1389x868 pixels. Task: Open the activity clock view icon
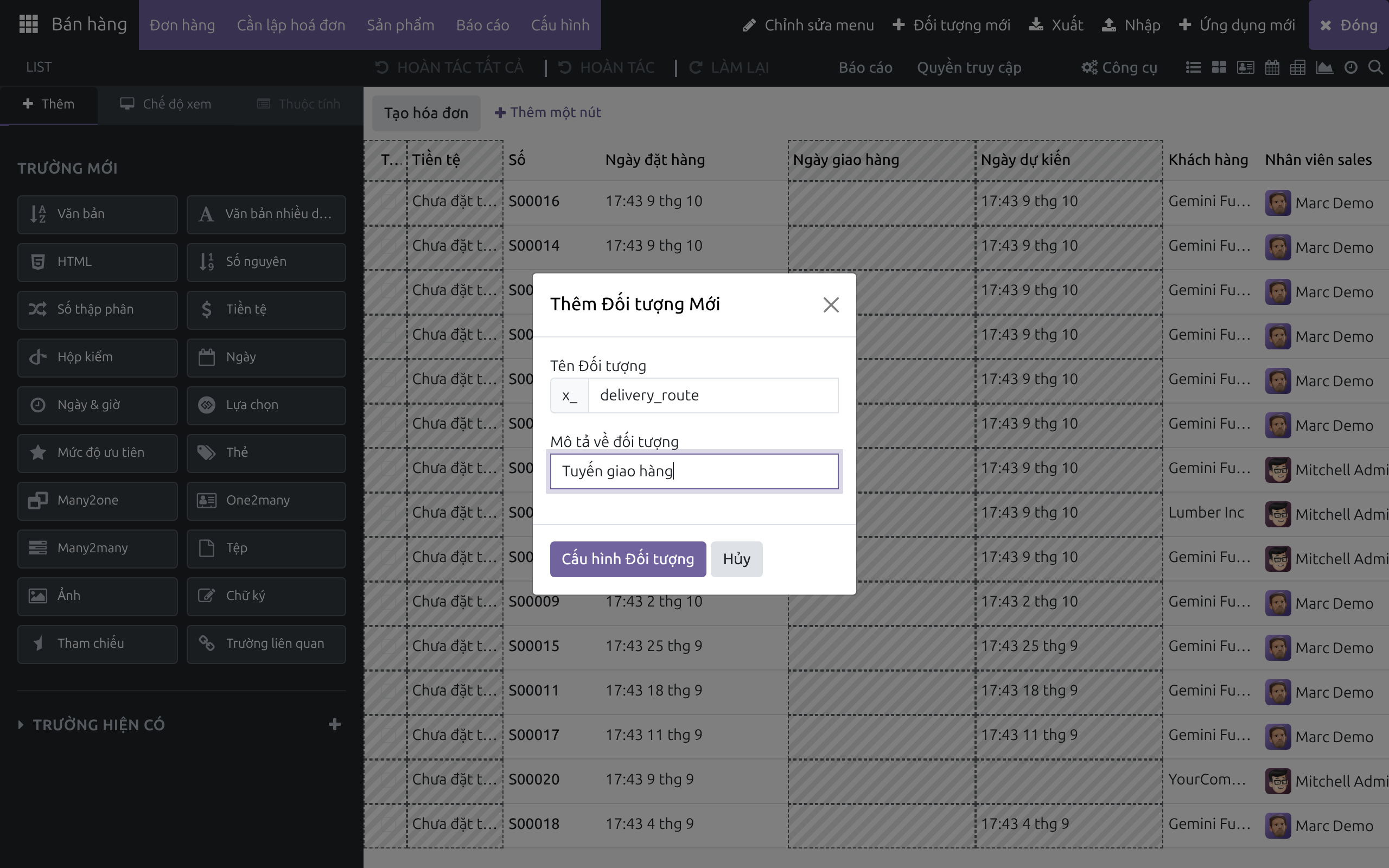[x=1350, y=68]
